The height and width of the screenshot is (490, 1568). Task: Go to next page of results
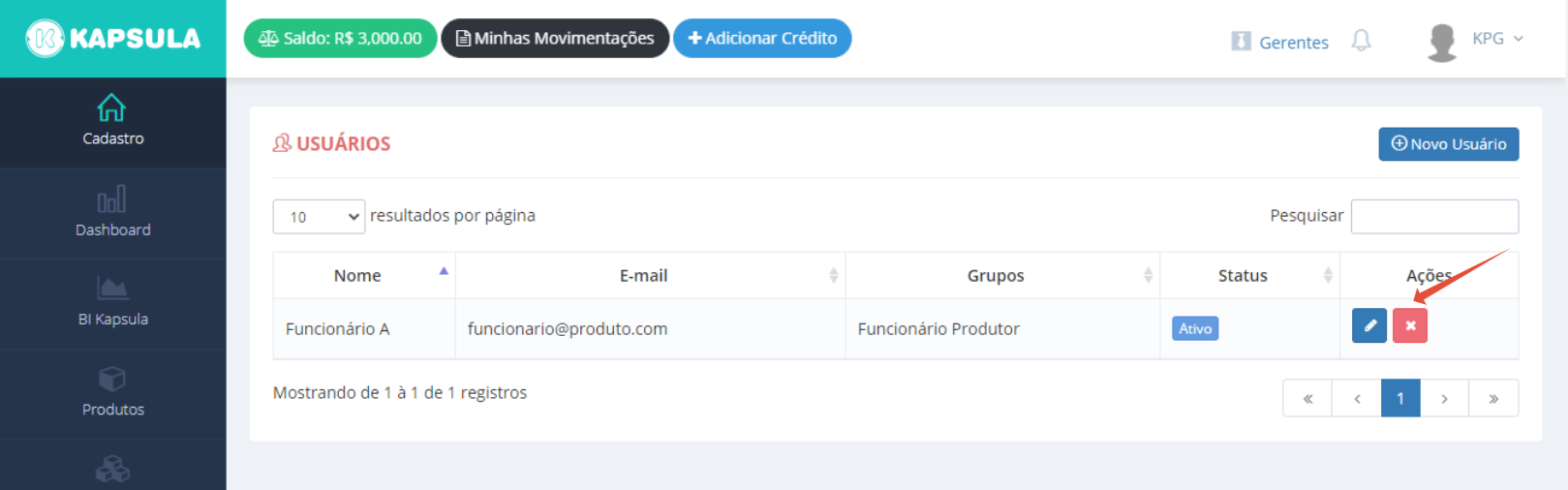pos(1444,398)
